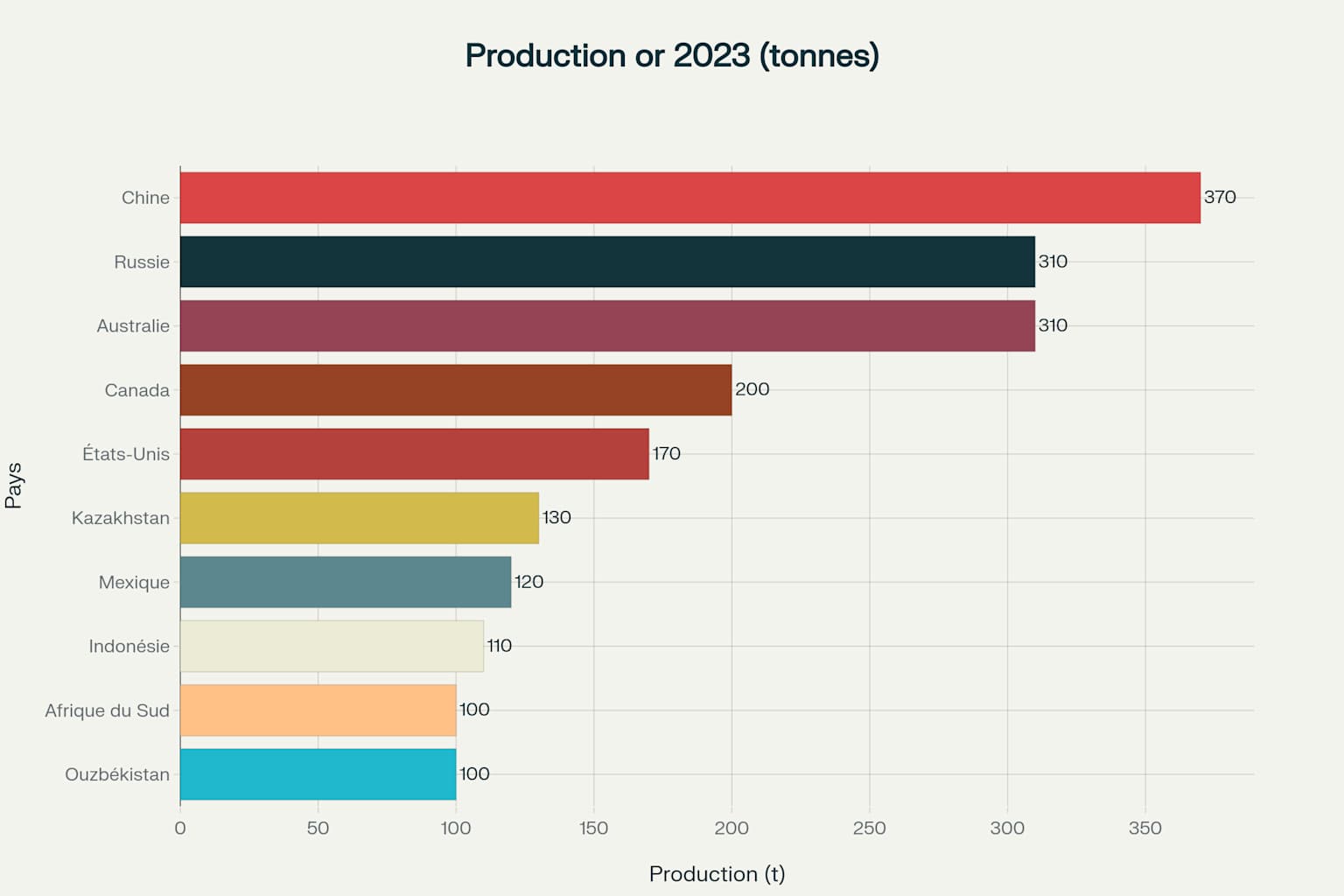
Task: Click the yellow Kazakhstan bar
Action: 359,517
